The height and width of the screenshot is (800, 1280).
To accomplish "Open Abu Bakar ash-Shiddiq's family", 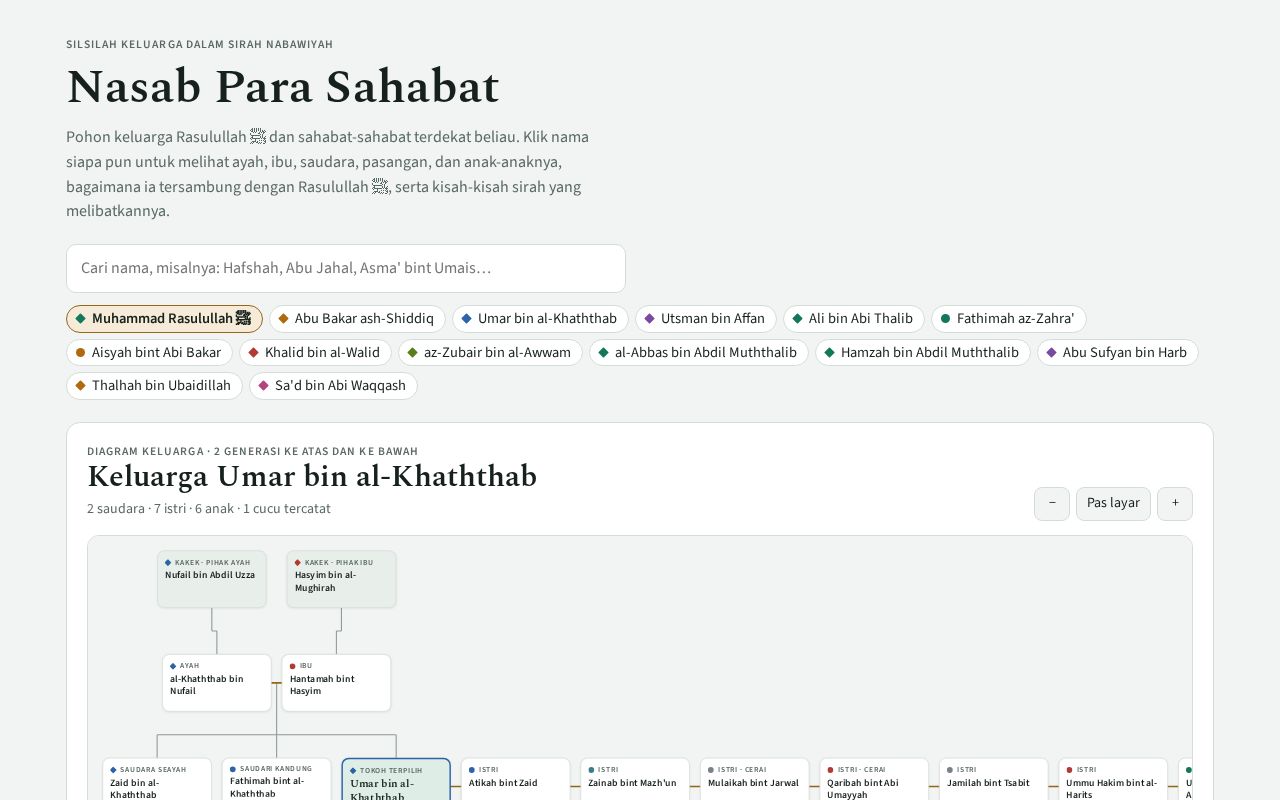I will (x=357, y=319).
